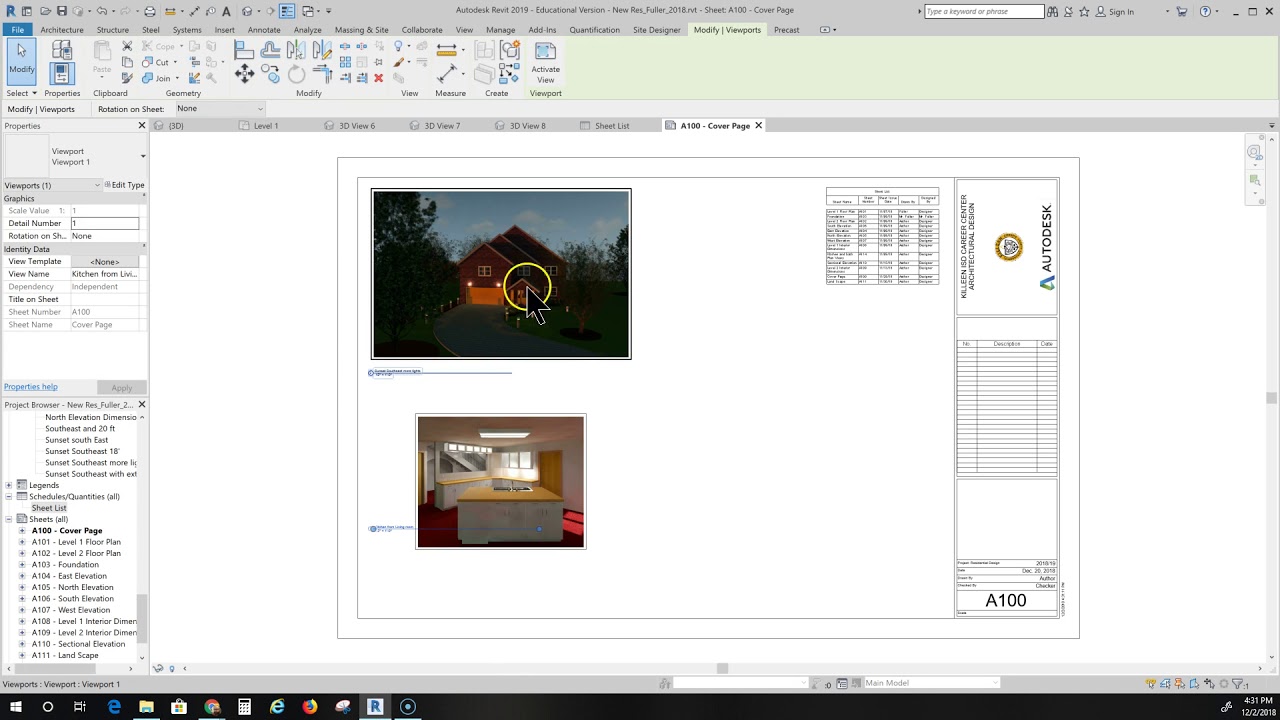
Task: Select A110 - Sectional Elevation in browser
Action: 78,644
